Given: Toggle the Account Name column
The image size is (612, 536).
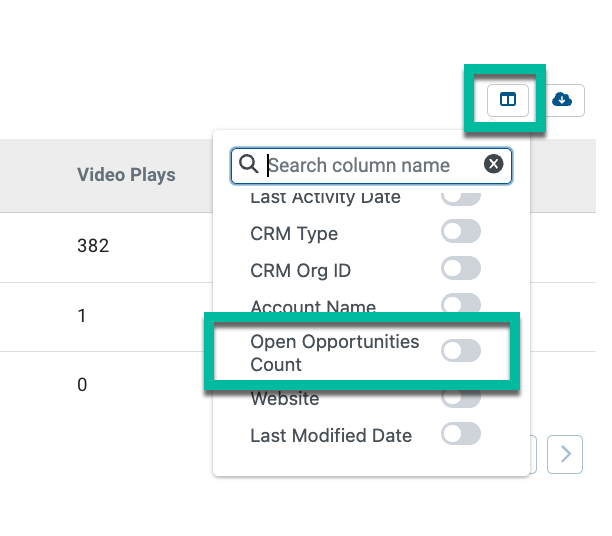Looking at the screenshot, I should [x=461, y=304].
